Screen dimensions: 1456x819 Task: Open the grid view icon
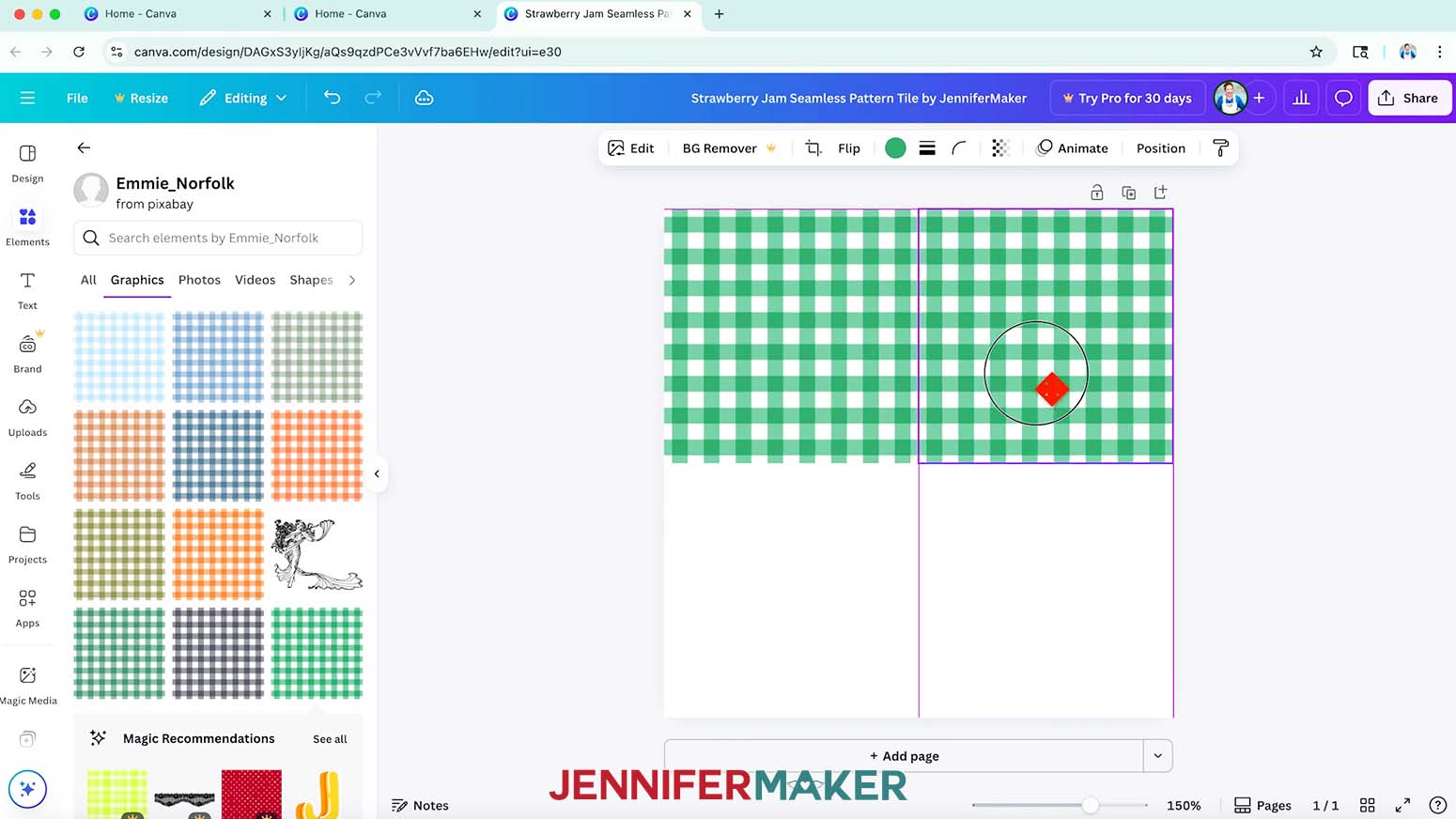1368,805
